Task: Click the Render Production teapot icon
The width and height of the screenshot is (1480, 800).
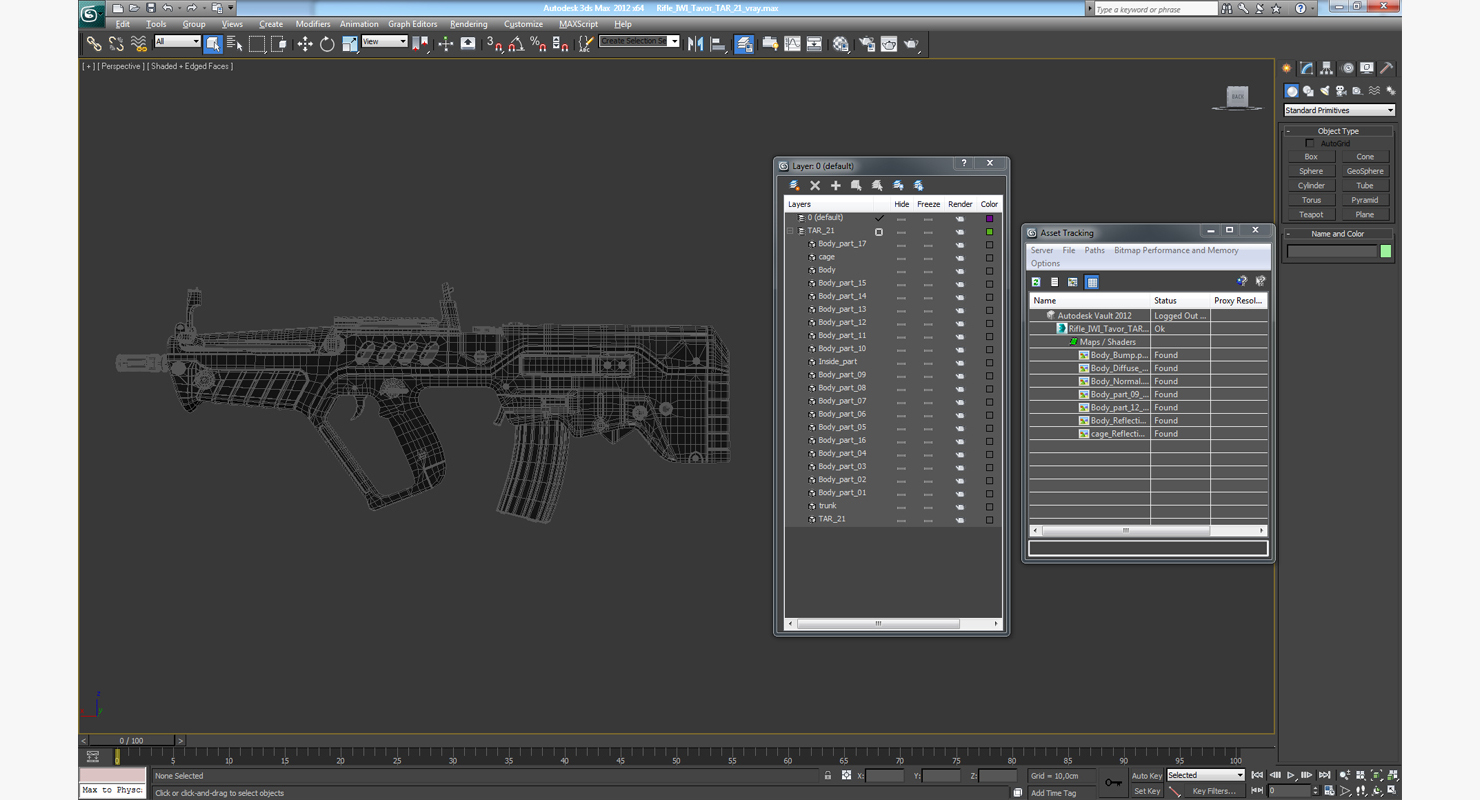Action: click(912, 44)
